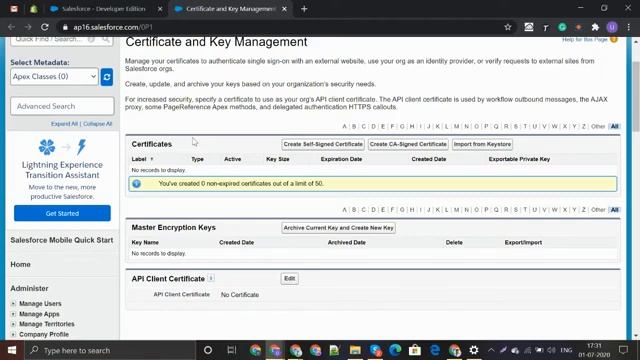Click the Get Started button

pos(62,213)
